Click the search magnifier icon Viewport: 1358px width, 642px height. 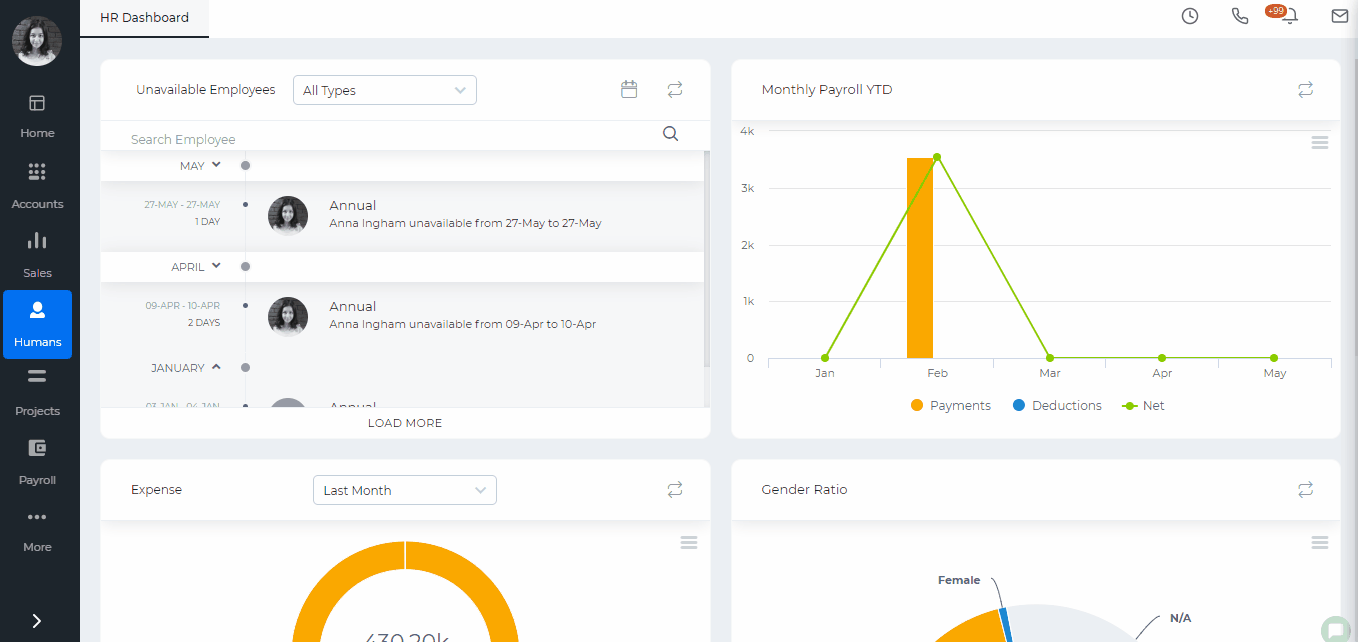pos(671,134)
